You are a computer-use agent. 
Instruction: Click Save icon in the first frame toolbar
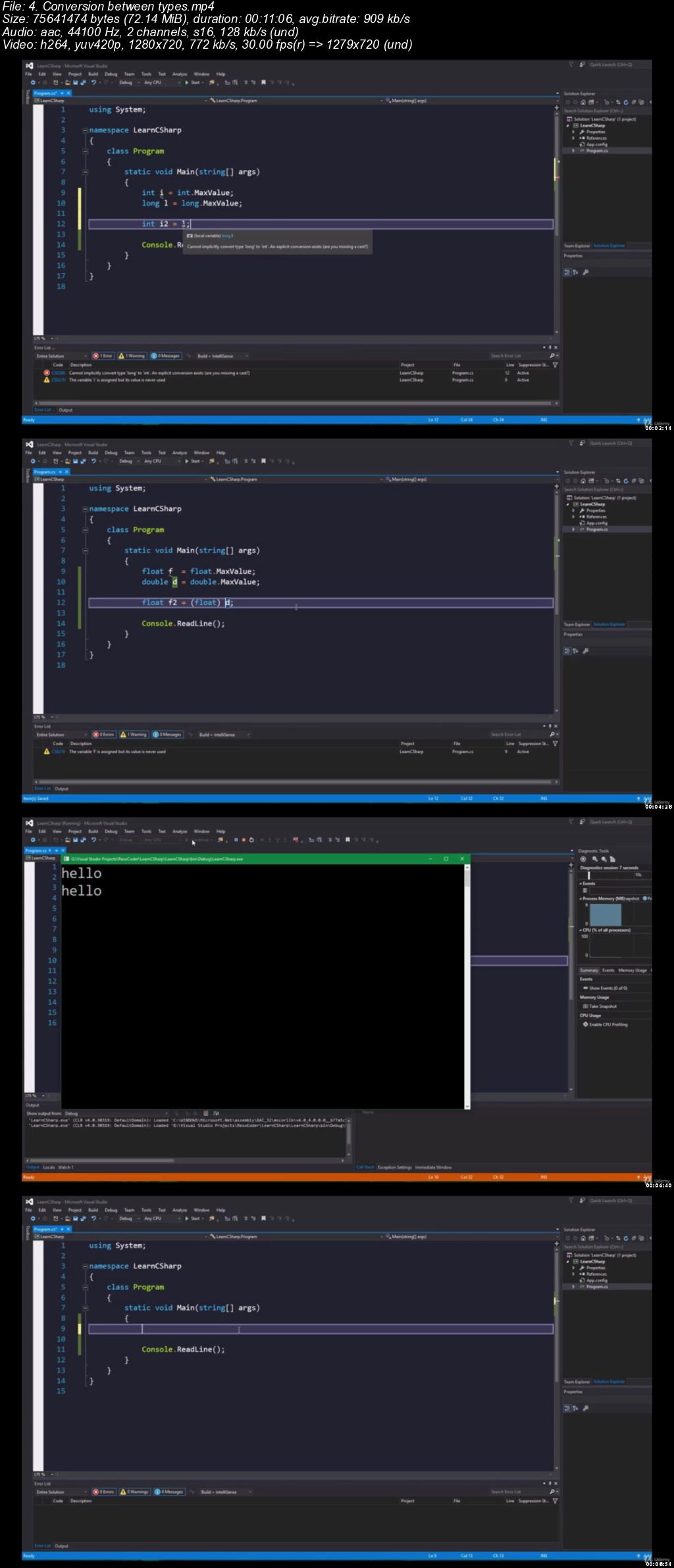coord(75,82)
